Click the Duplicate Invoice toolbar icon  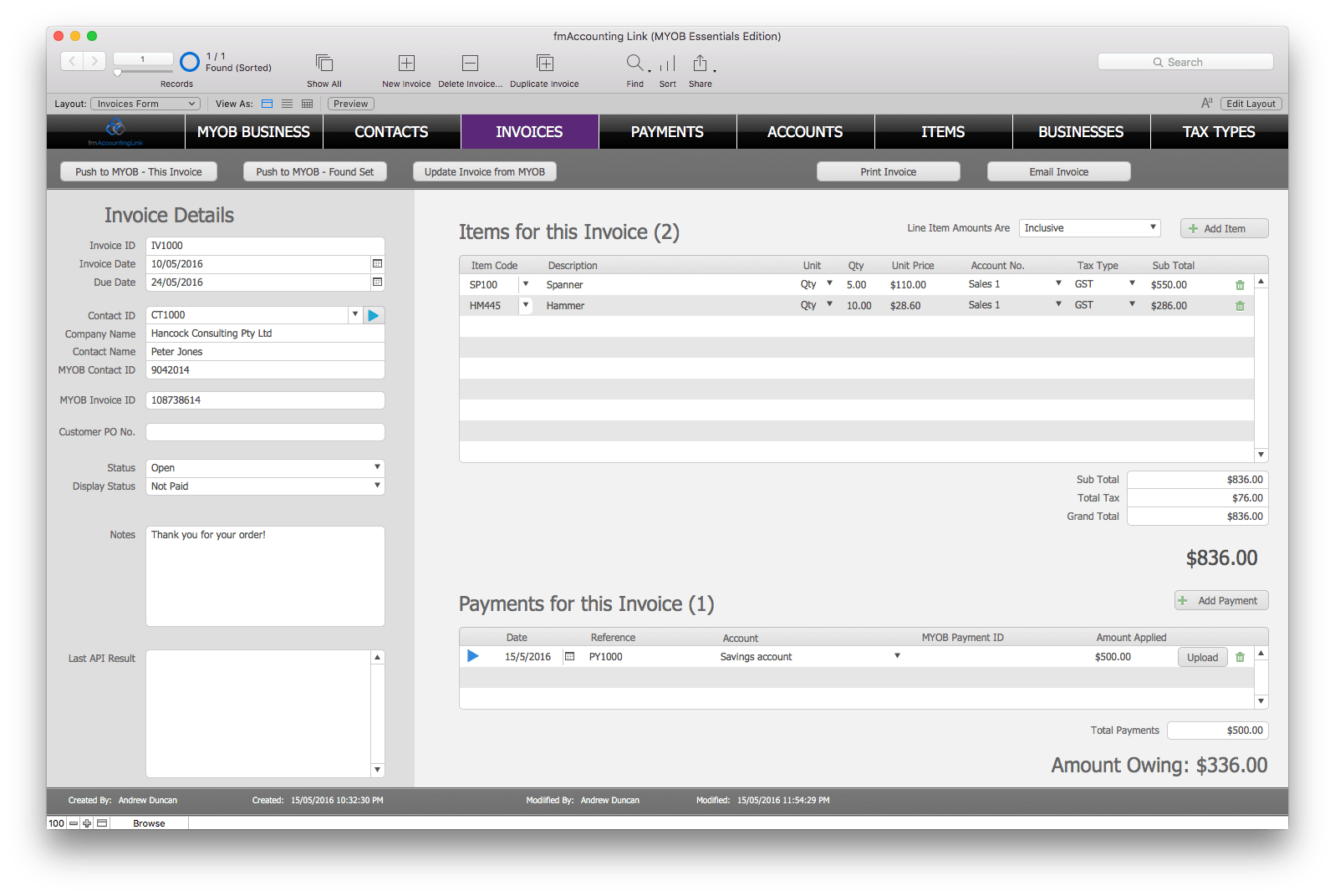pyautogui.click(x=544, y=64)
